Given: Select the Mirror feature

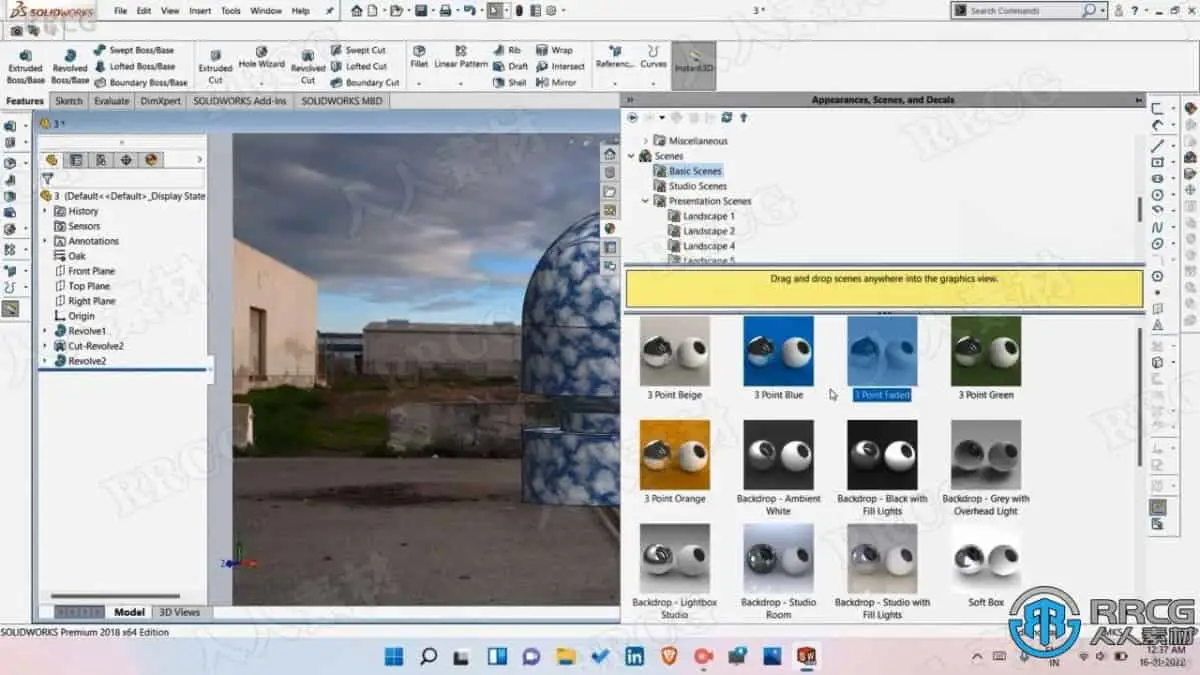Looking at the screenshot, I should click(556, 82).
